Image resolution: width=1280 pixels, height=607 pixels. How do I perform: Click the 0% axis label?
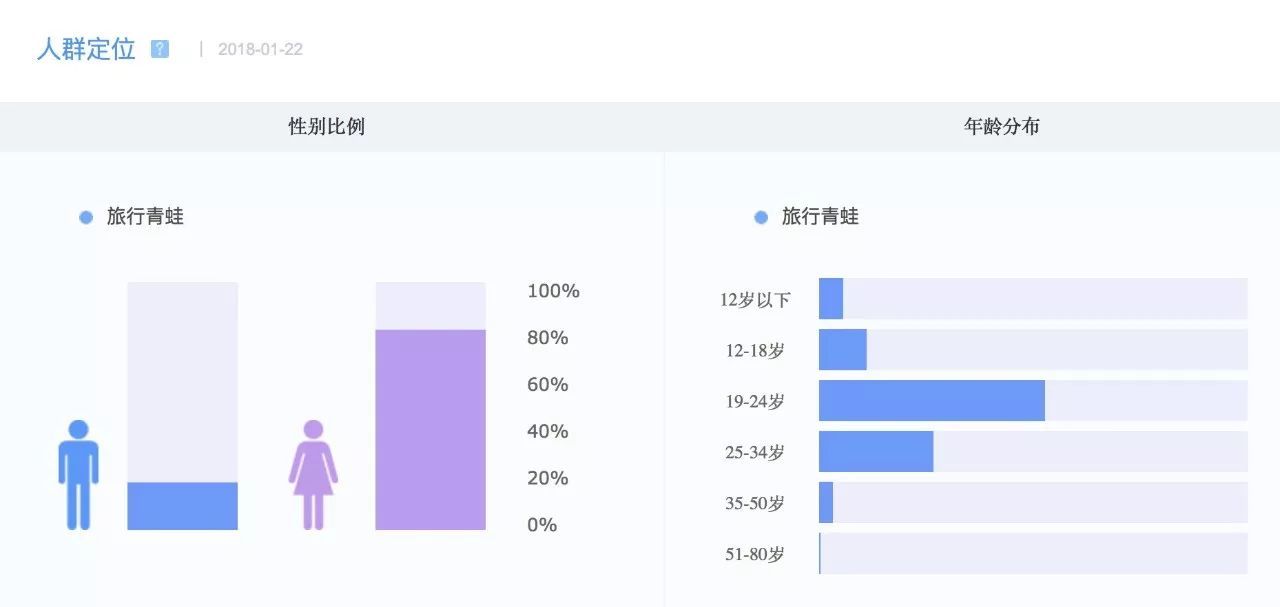pyautogui.click(x=542, y=525)
